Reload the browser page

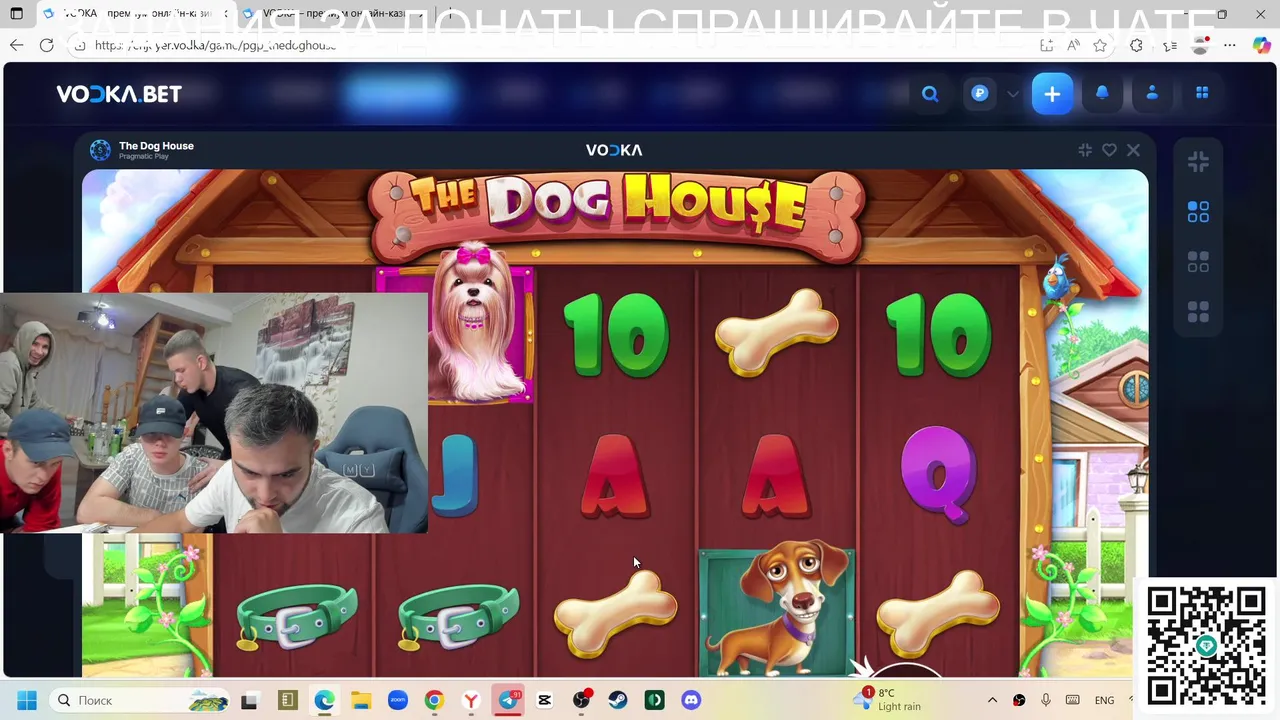[x=46, y=45]
